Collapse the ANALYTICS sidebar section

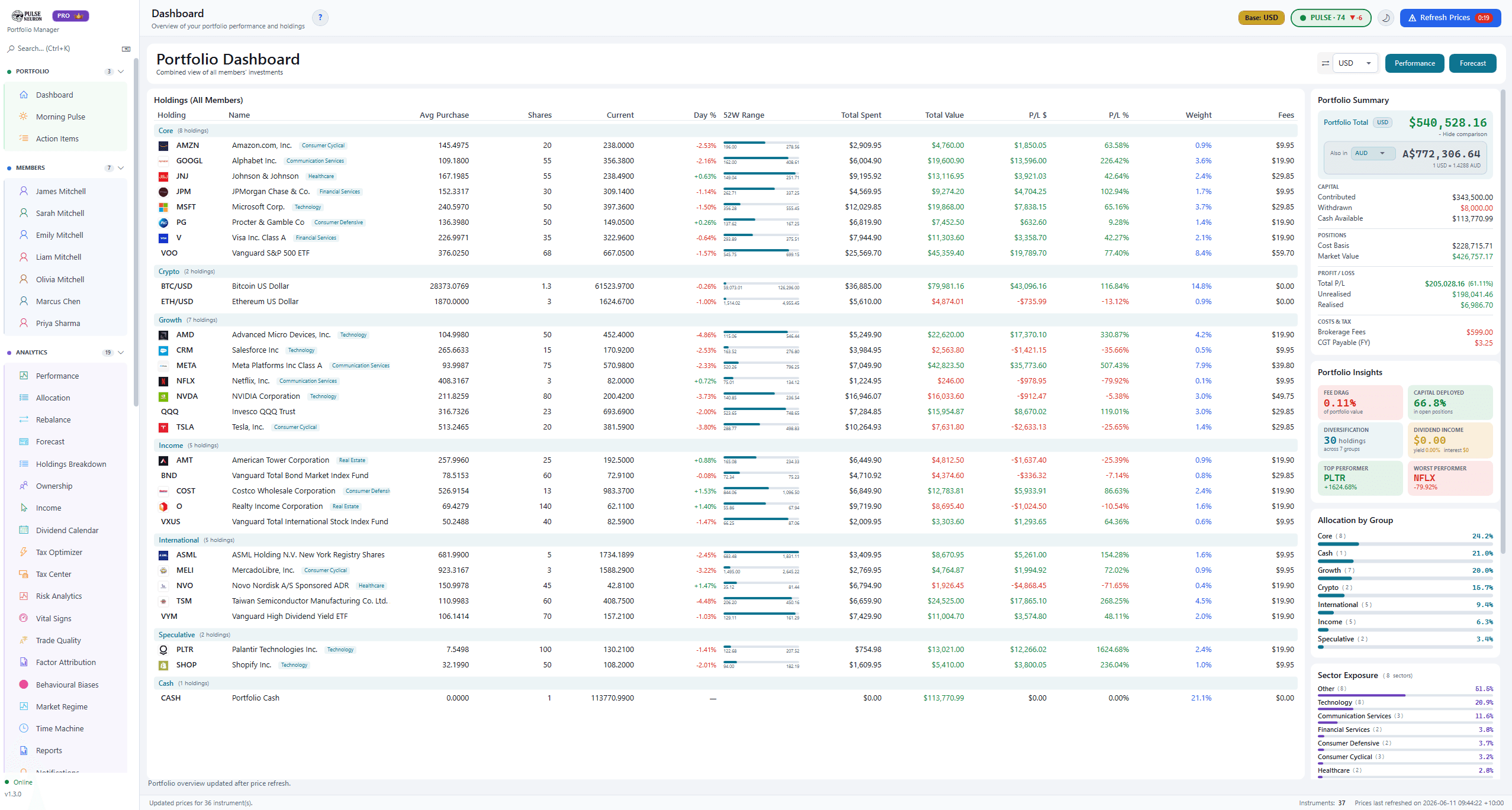121,353
